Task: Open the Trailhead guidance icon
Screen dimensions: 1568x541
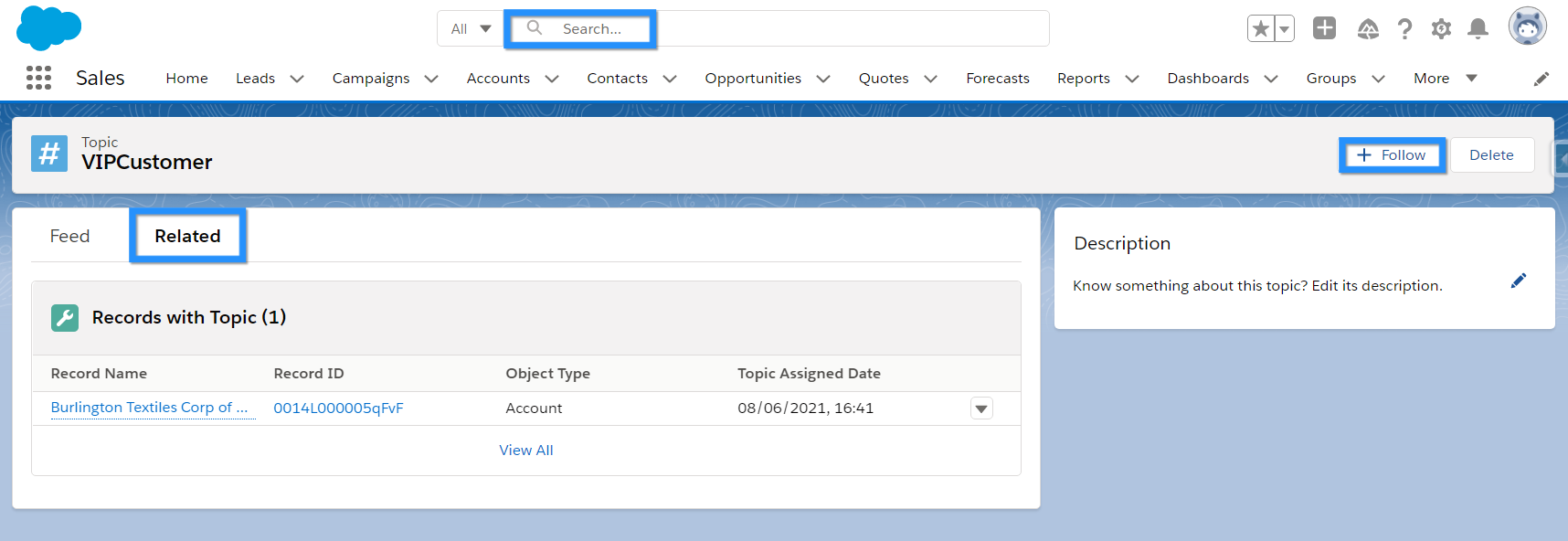Action: click(x=1368, y=29)
